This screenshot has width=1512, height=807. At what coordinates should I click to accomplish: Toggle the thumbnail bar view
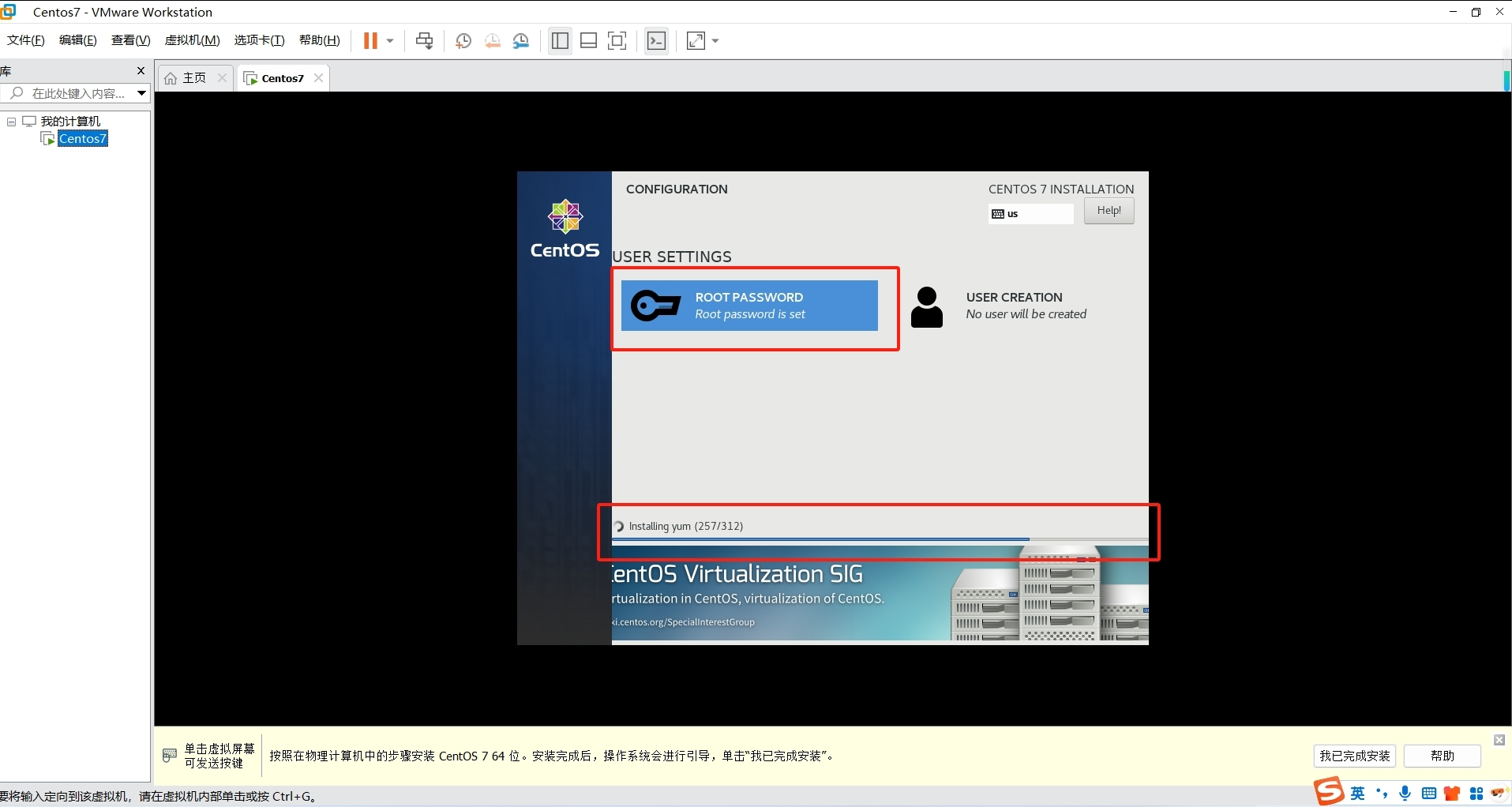click(x=588, y=41)
